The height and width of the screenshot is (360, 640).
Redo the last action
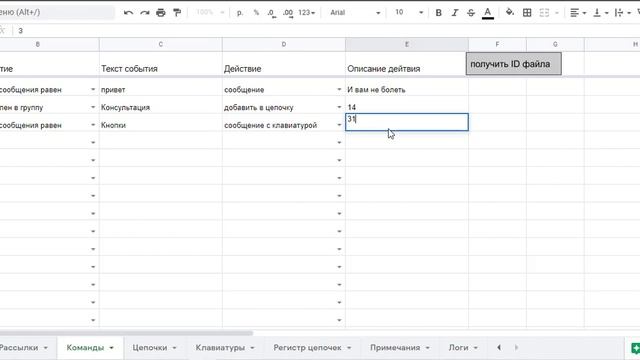click(144, 13)
